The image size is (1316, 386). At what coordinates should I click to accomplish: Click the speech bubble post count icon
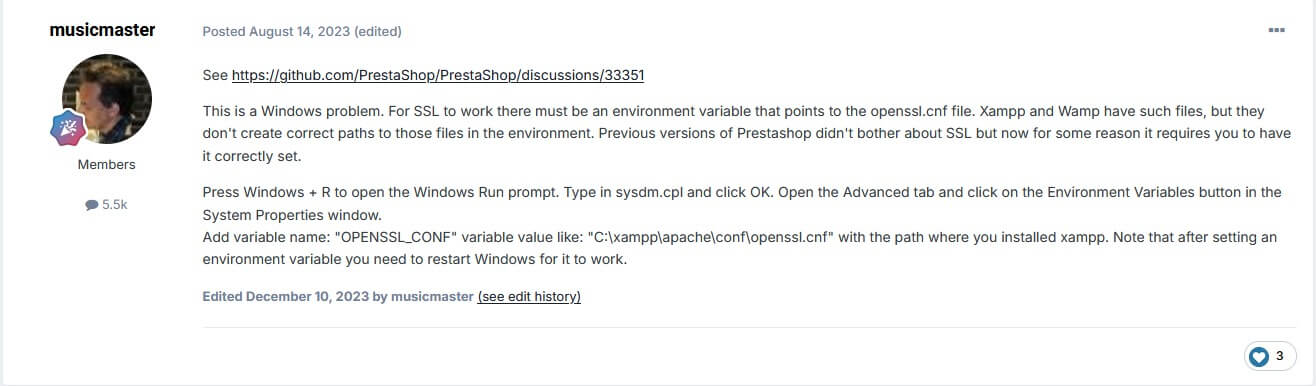(92, 204)
